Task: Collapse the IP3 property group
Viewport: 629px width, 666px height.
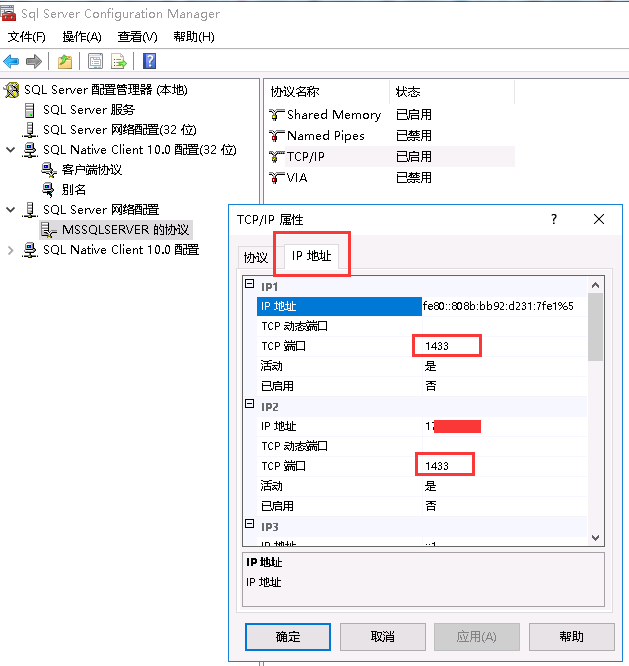Action: [250, 523]
